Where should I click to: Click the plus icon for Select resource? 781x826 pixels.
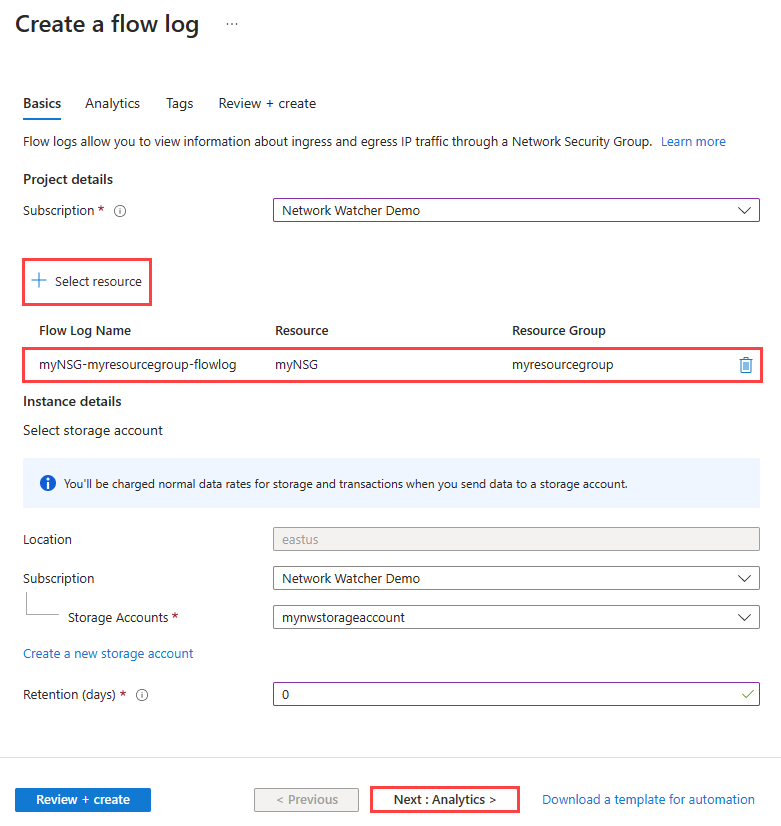[x=39, y=281]
